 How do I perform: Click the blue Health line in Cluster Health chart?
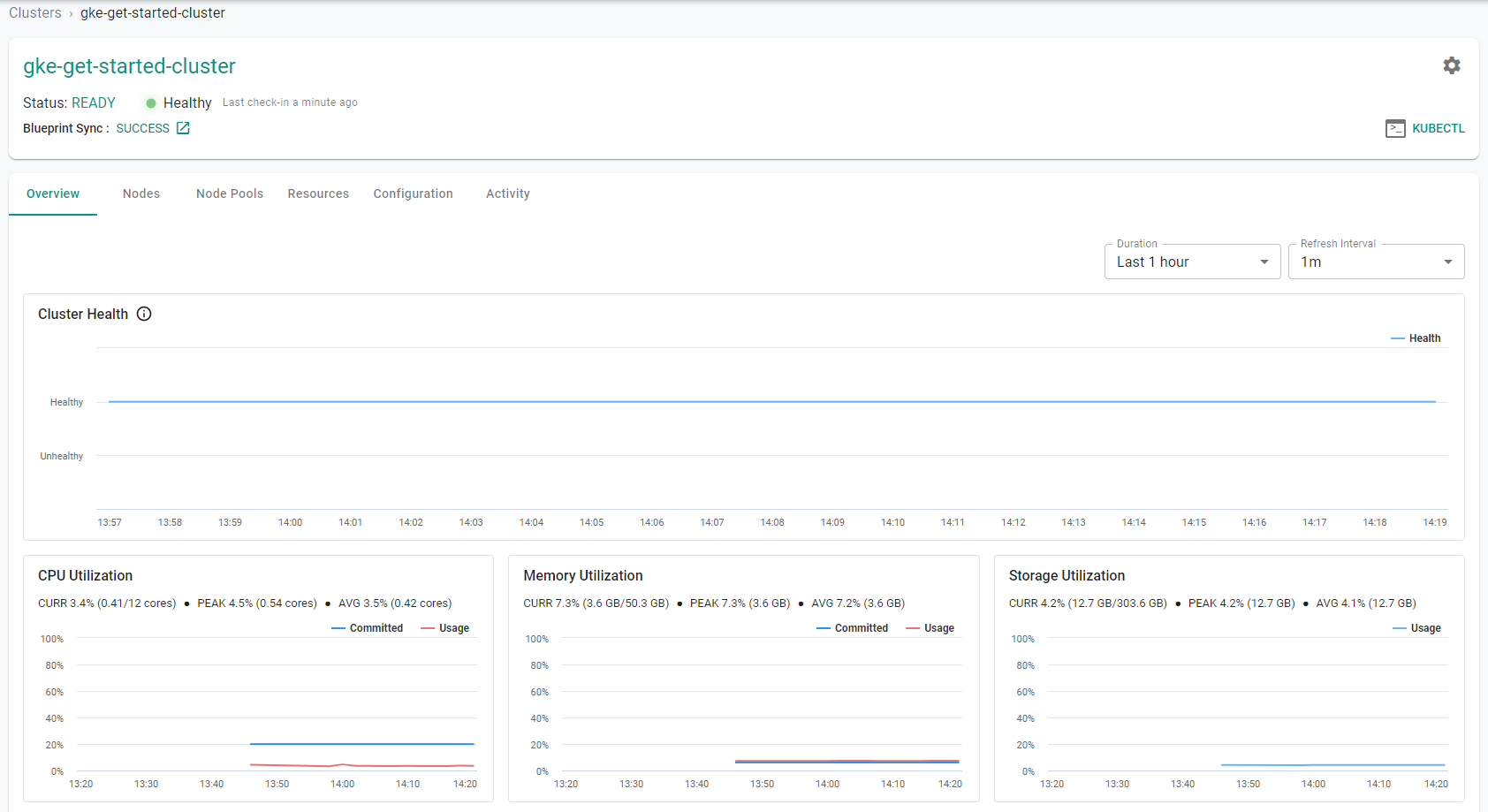click(x=772, y=402)
